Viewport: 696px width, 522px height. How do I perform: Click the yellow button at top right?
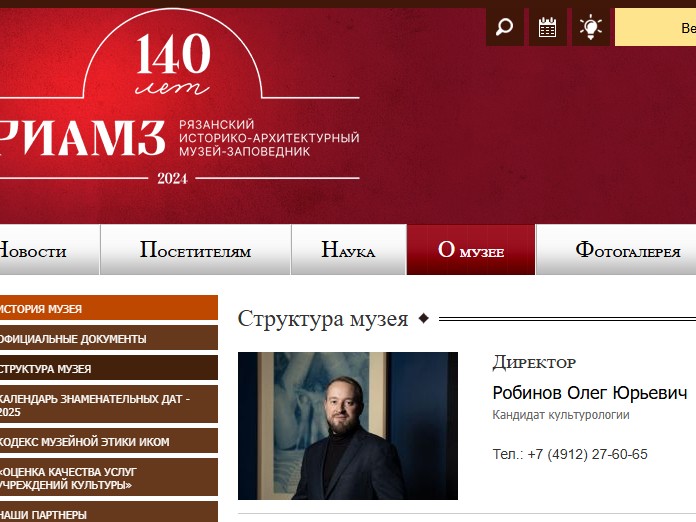[x=655, y=27]
